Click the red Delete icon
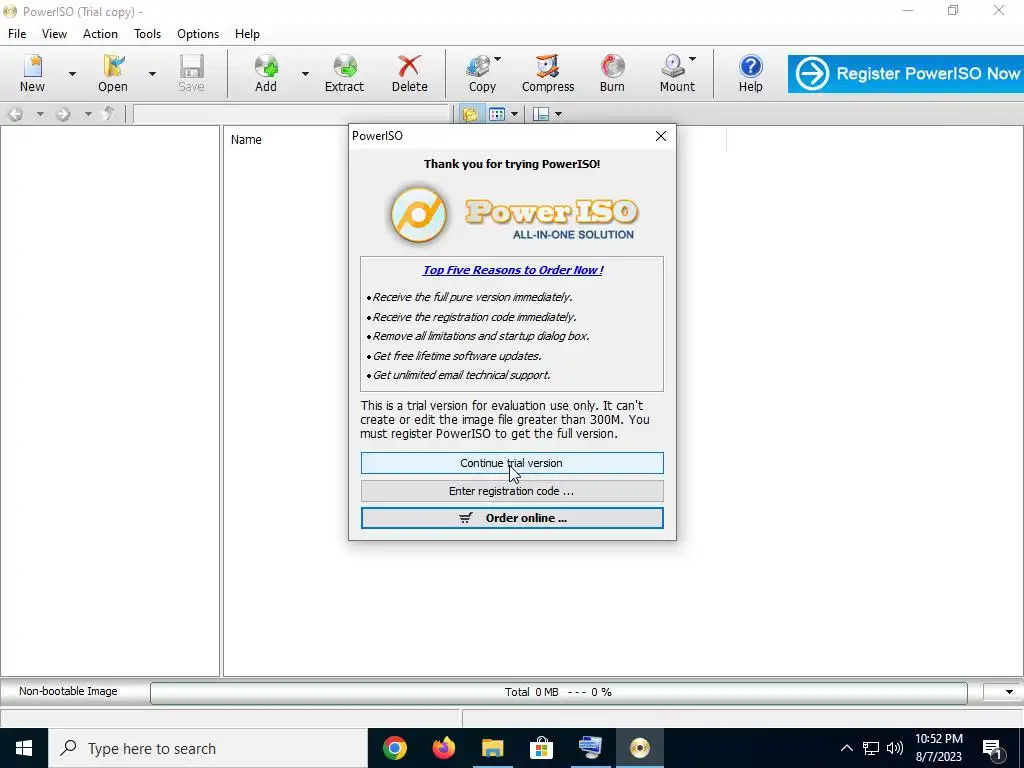Image resolution: width=1024 pixels, height=768 pixels. (409, 73)
